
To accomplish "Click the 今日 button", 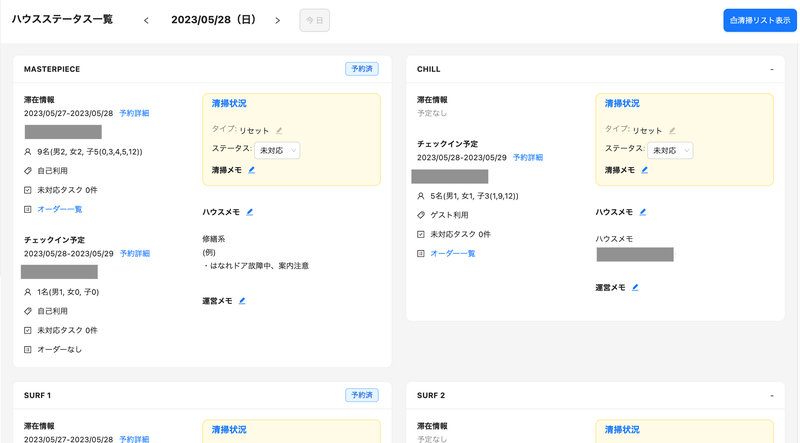I will pos(314,20).
